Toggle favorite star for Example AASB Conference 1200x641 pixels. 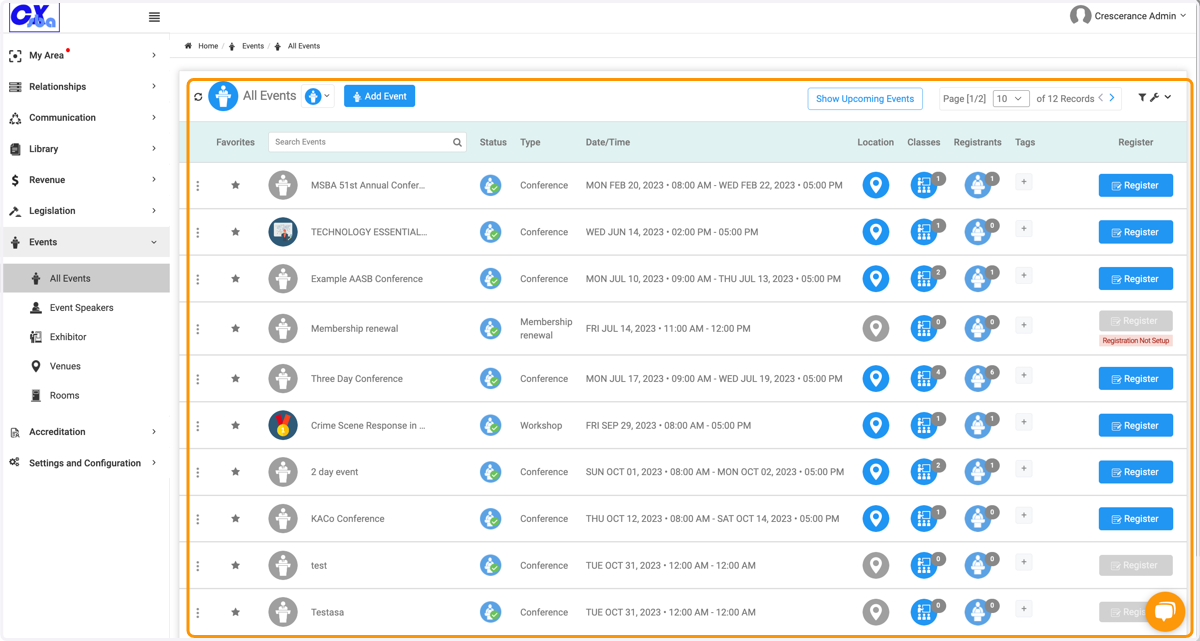(236, 279)
